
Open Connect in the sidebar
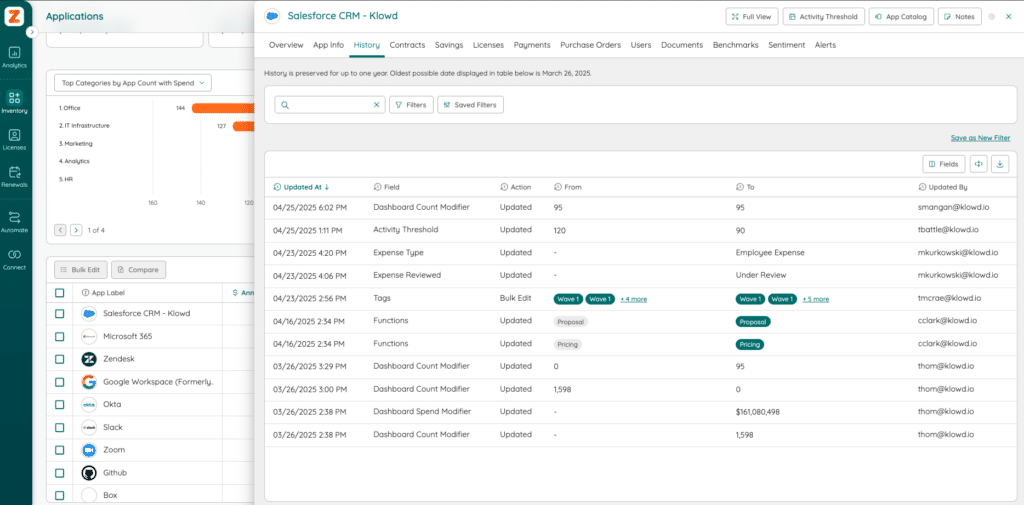(x=14, y=259)
